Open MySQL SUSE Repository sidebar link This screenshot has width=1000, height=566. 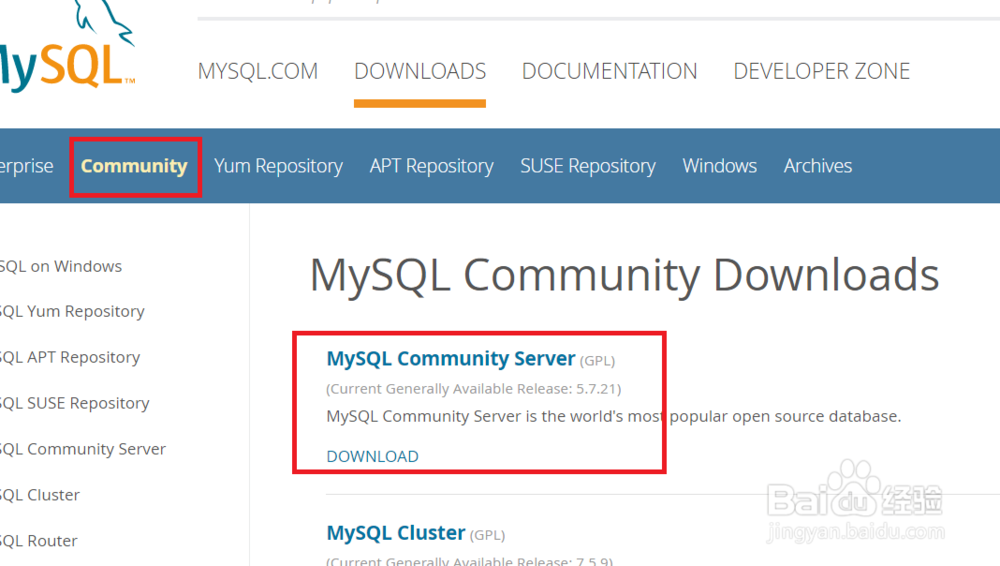pos(75,403)
